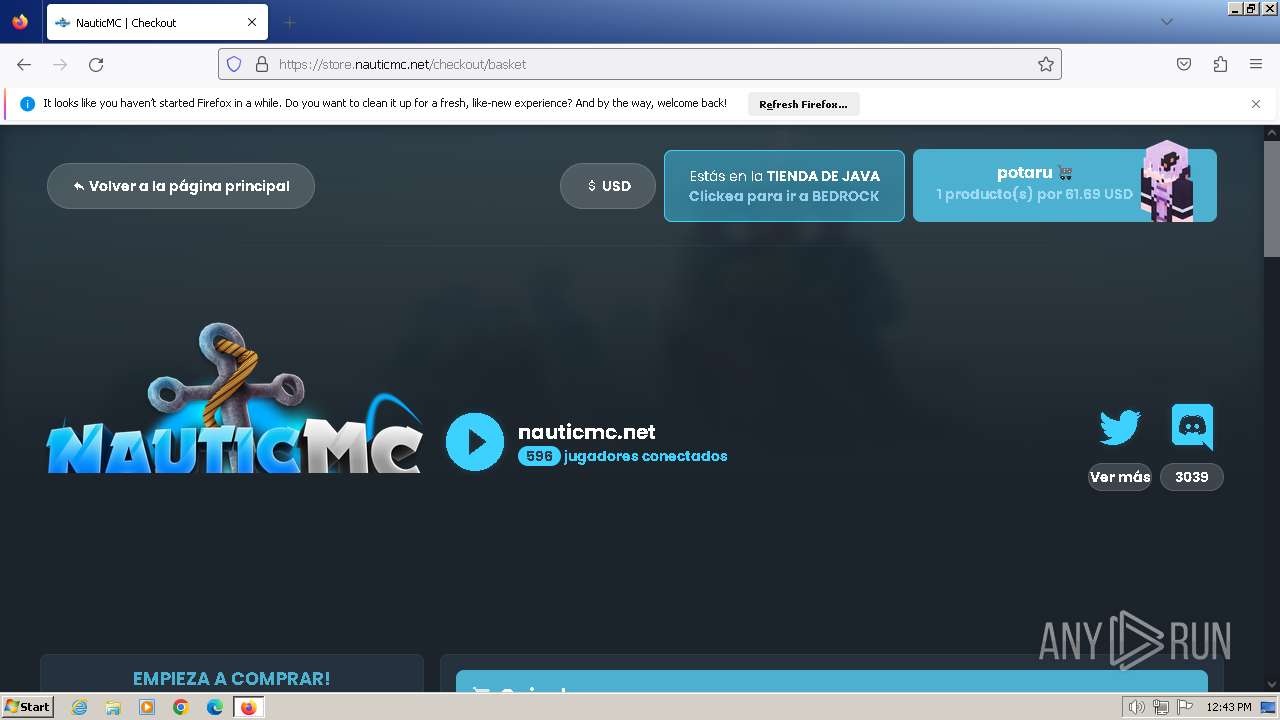Click the network tray icon
The width and height of the screenshot is (1280, 720).
coord(1161,707)
